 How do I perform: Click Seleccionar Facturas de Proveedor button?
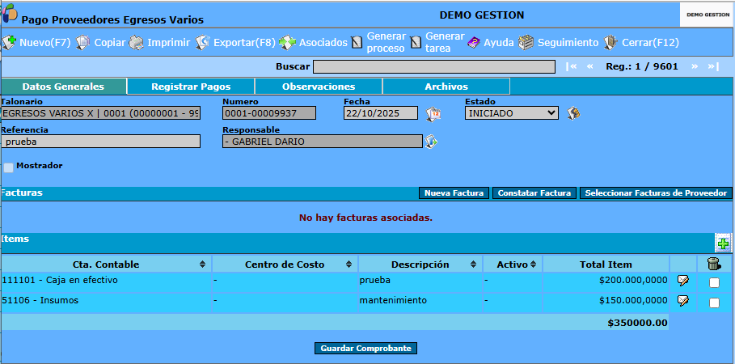tap(656, 193)
